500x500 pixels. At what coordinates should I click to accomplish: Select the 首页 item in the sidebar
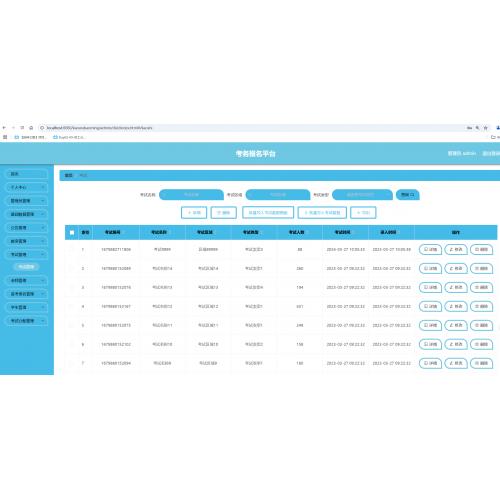tap(27, 174)
